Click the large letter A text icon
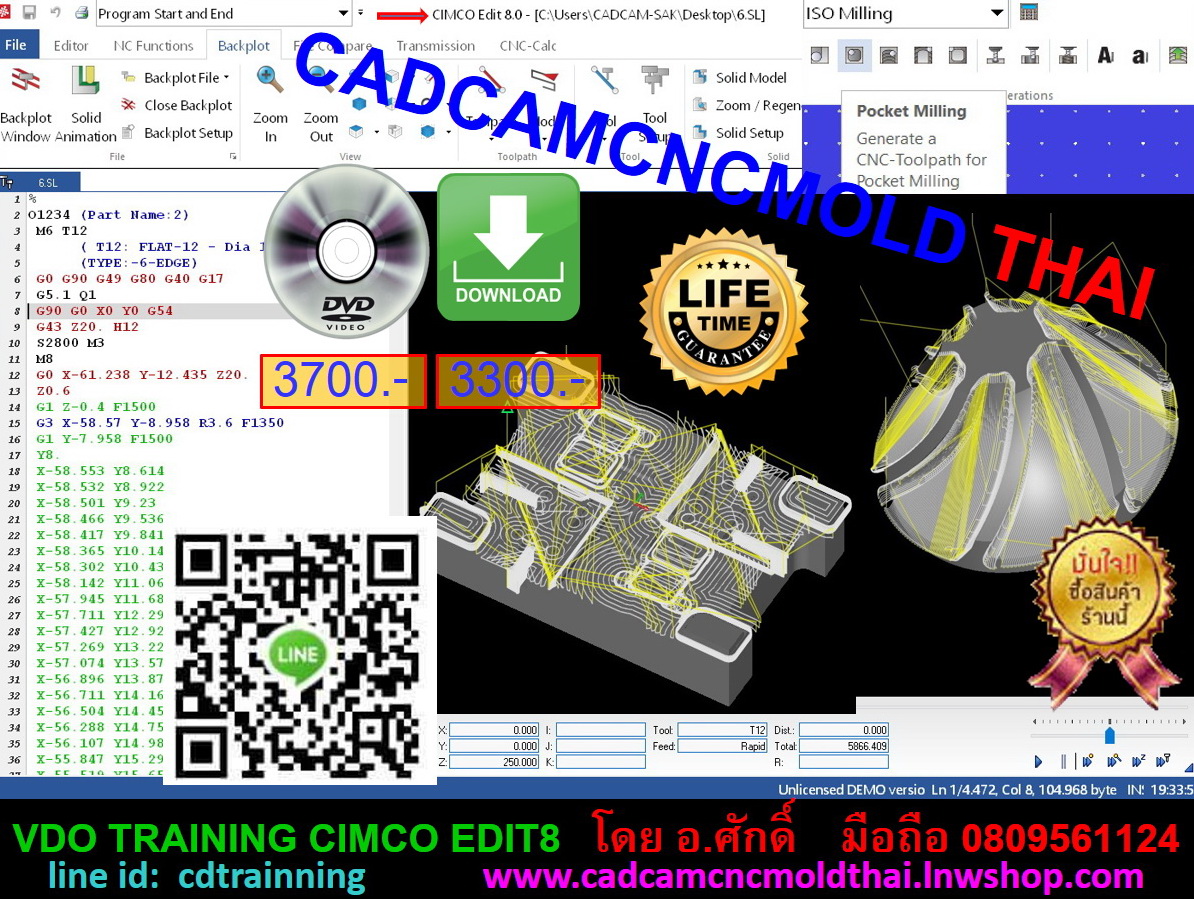The image size is (1194, 899). [x=1105, y=56]
